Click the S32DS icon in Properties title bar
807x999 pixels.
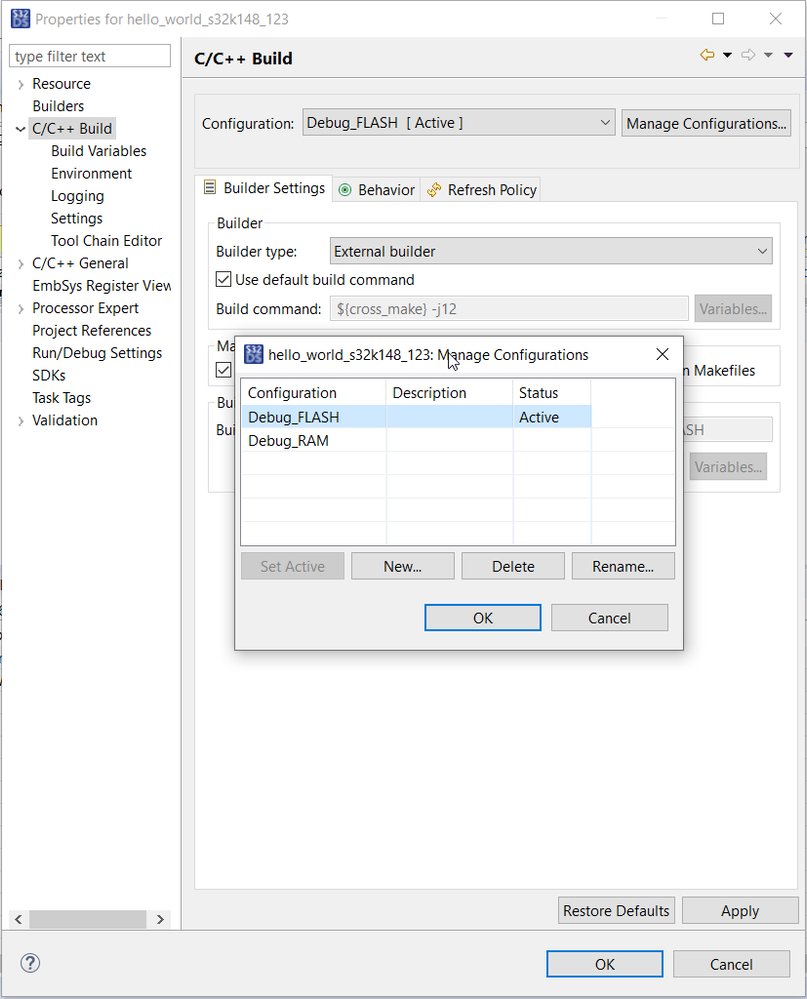(20, 19)
